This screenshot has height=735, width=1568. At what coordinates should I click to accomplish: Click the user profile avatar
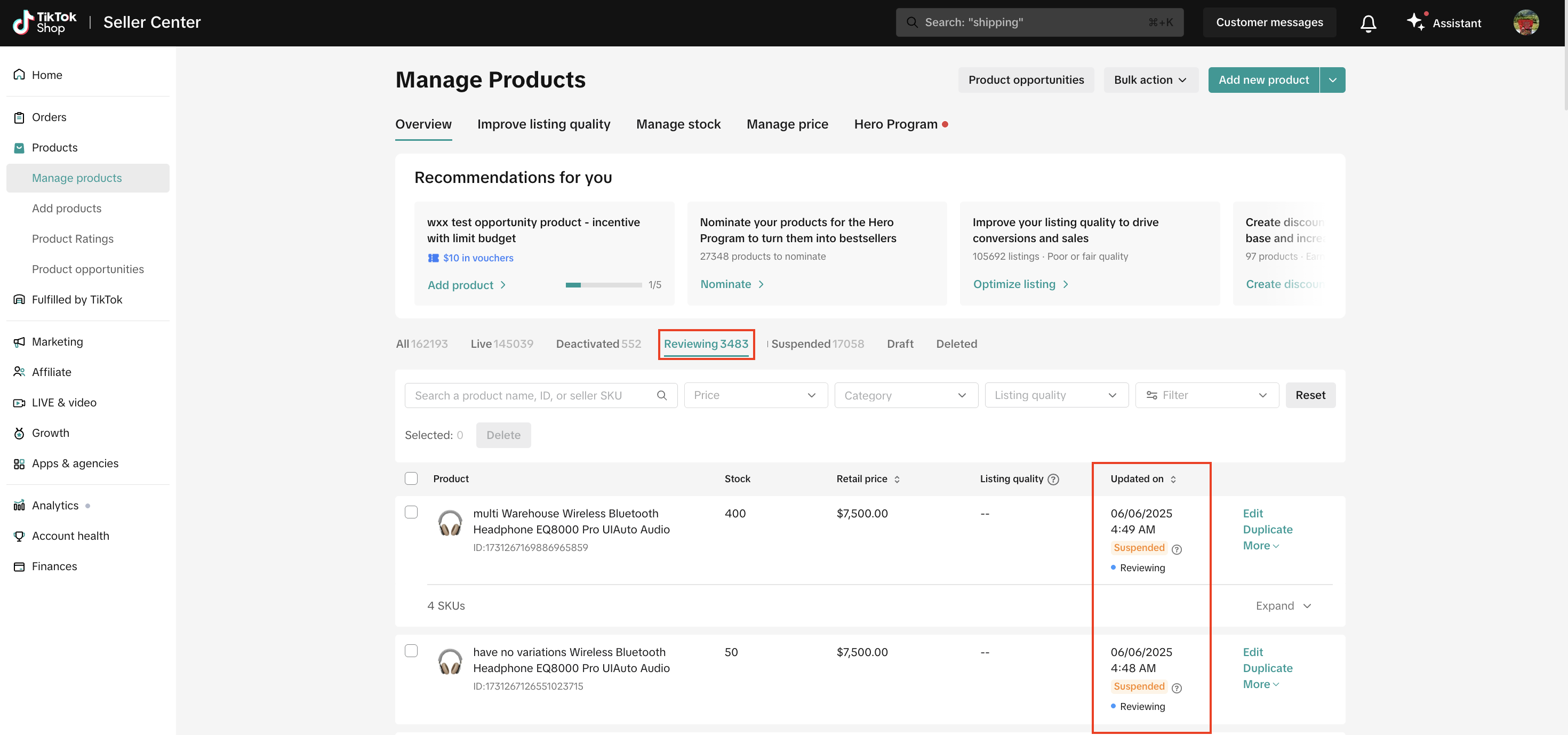pyautogui.click(x=1525, y=22)
